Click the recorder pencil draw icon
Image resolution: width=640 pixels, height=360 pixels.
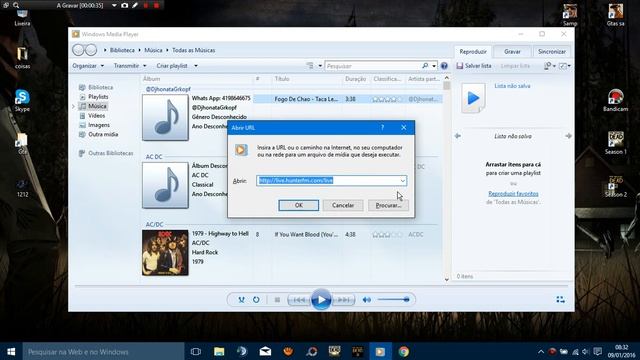(x=135, y=5)
